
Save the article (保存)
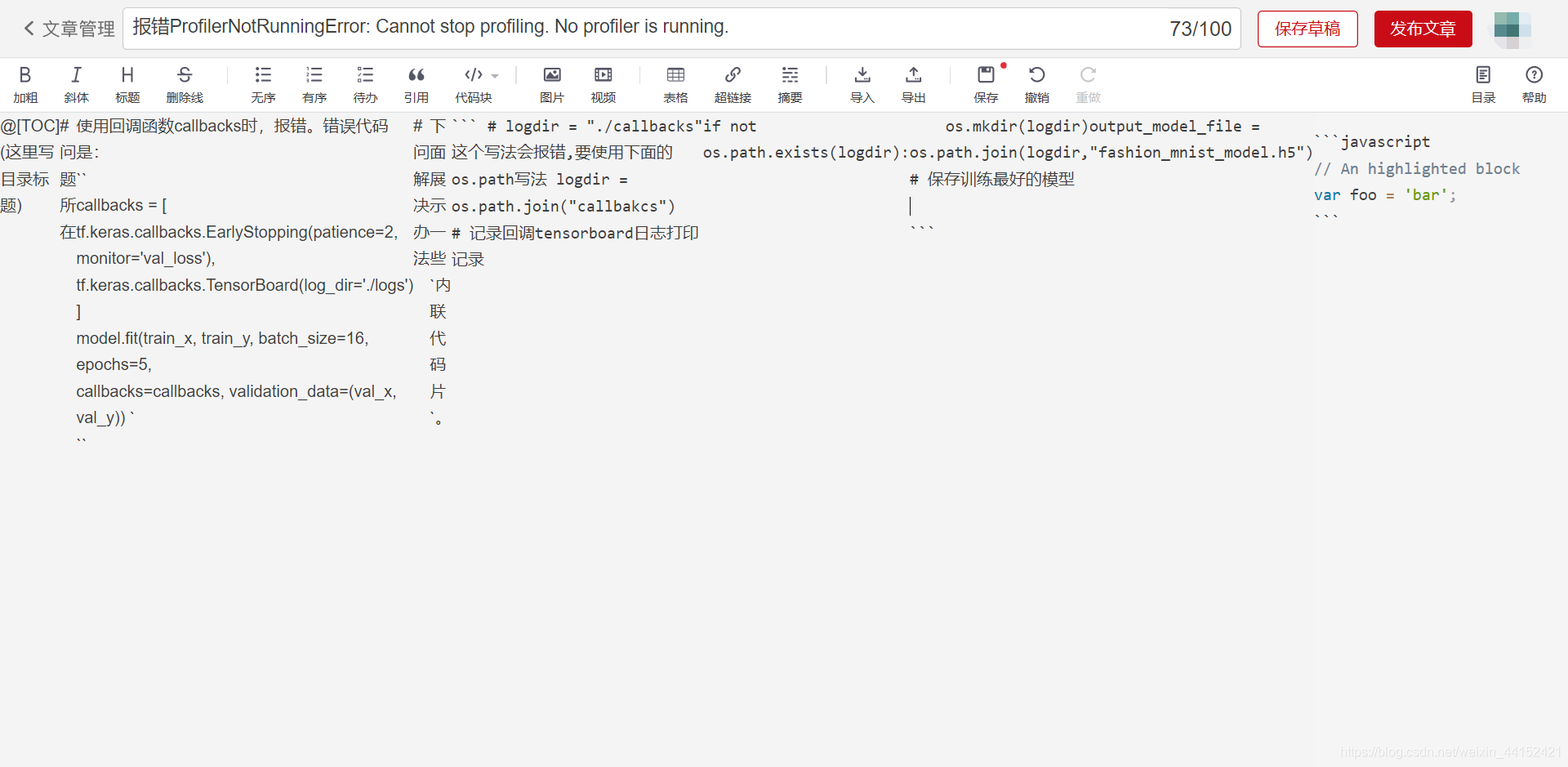(986, 85)
